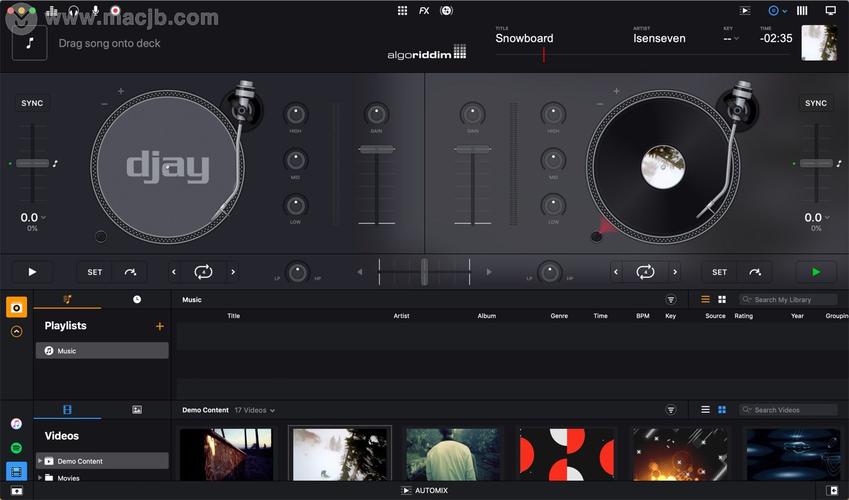
Task: Expand the Movies folder
Action: pos(40,478)
